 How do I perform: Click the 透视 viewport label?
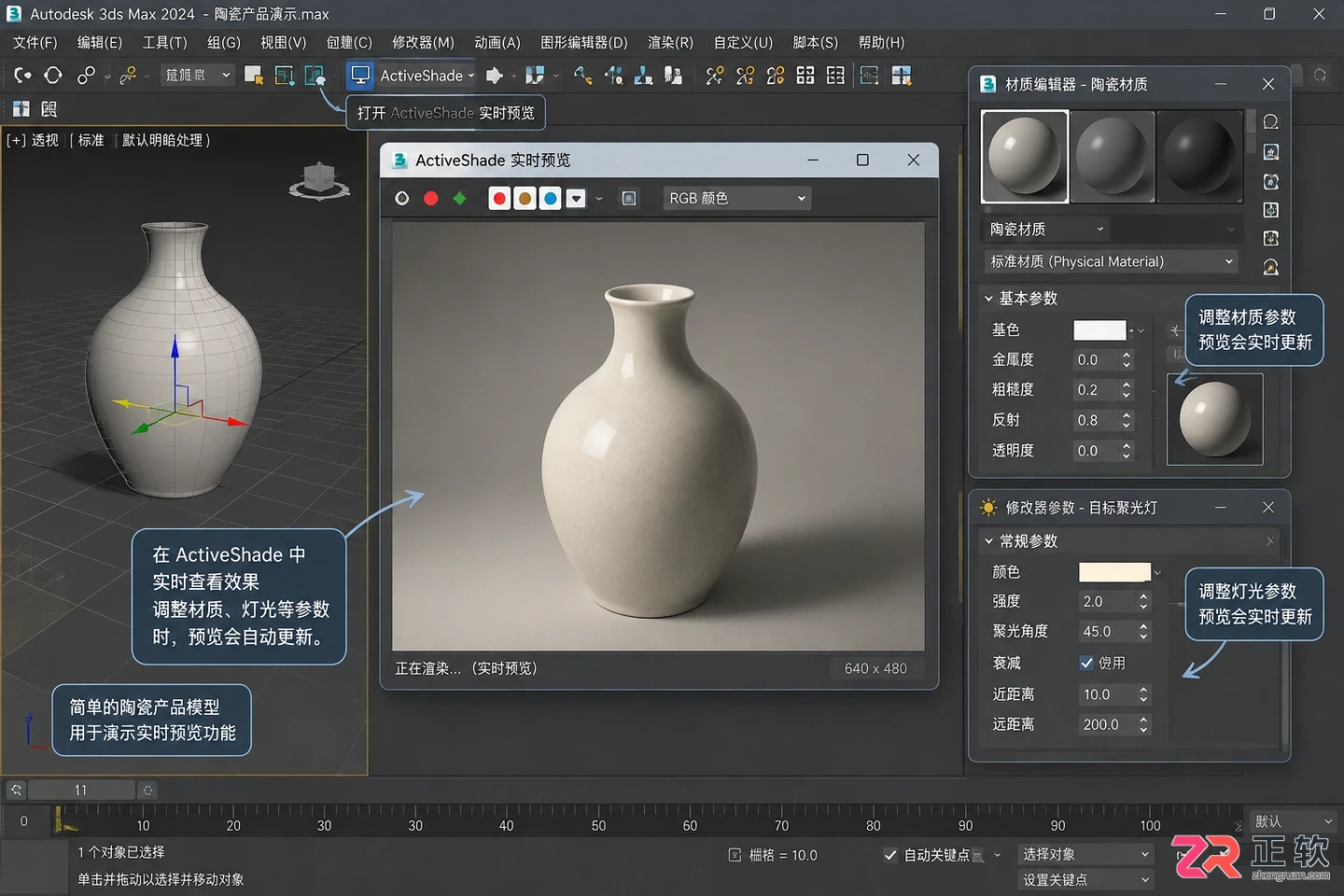click(x=45, y=140)
